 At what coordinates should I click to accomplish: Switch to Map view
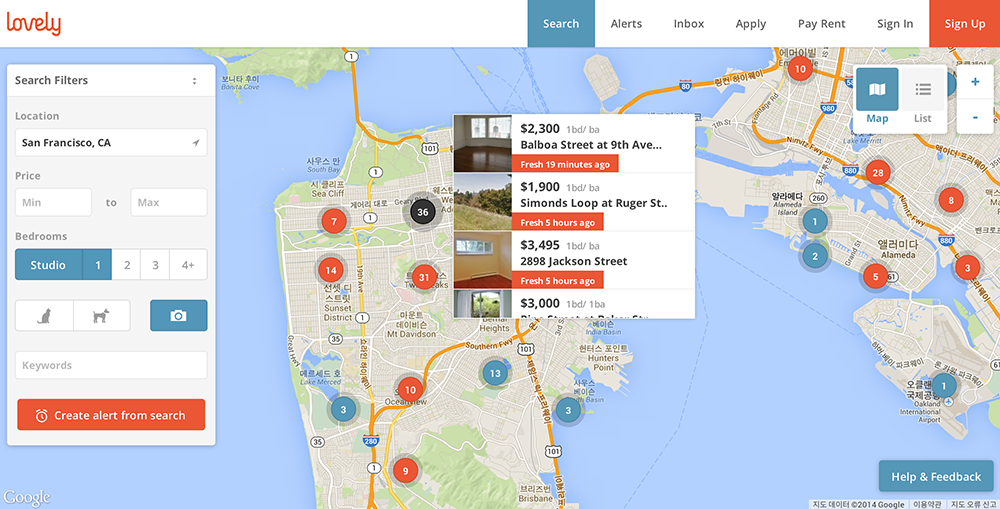tap(877, 96)
